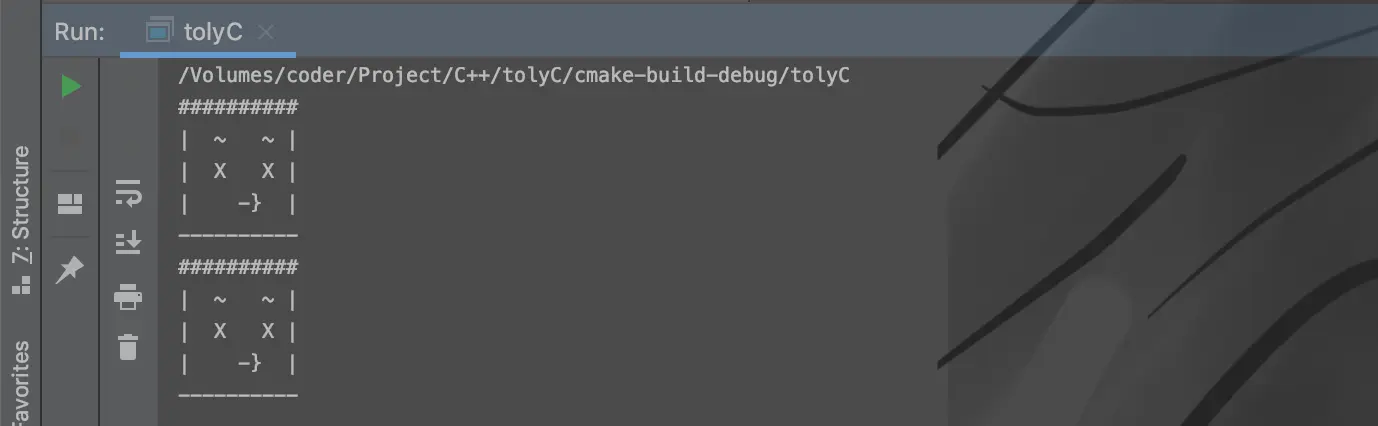Click the Scroll to End icon
The image size is (1378, 426).
[x=128, y=242]
